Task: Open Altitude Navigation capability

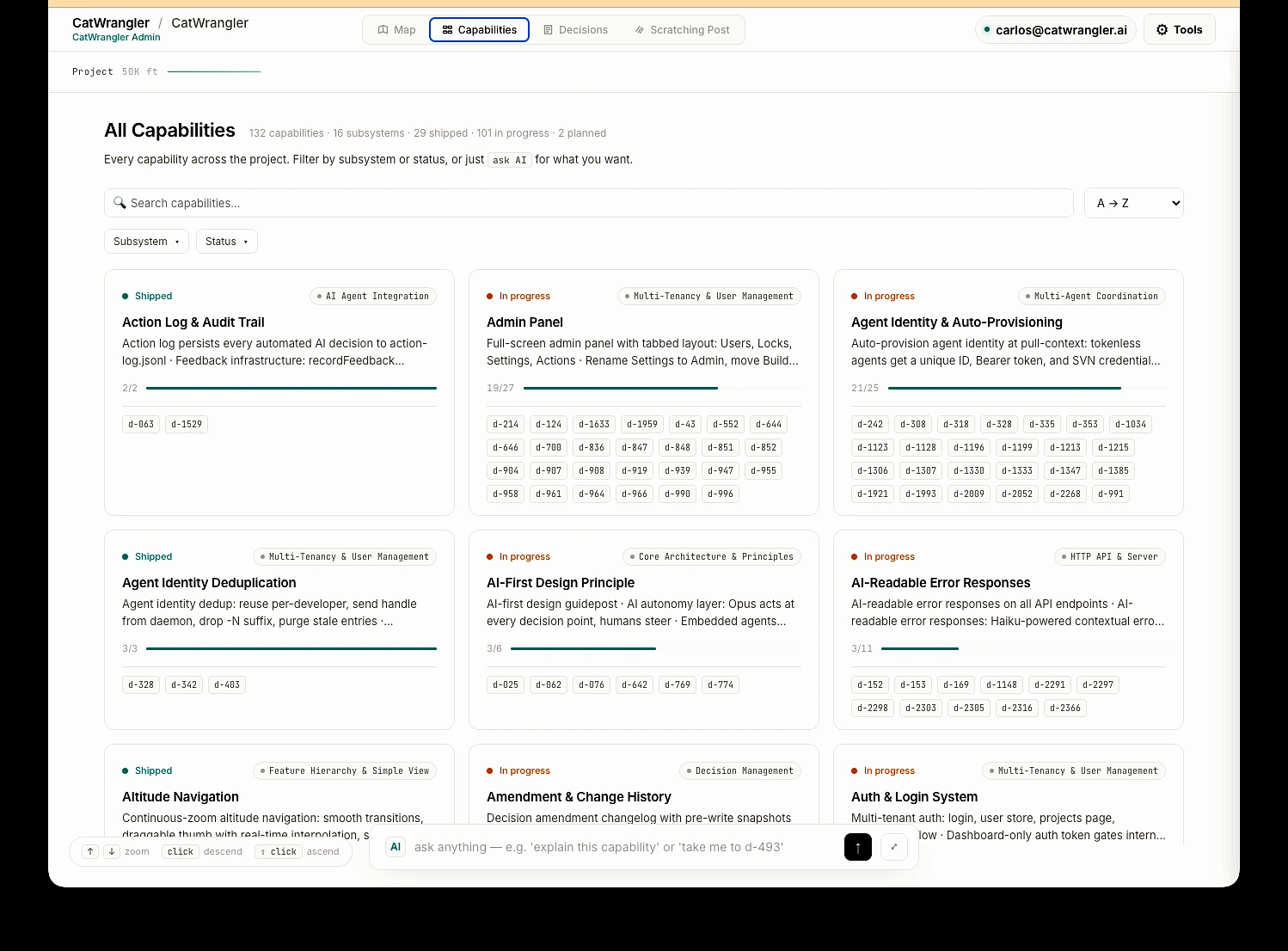Action: [181, 797]
